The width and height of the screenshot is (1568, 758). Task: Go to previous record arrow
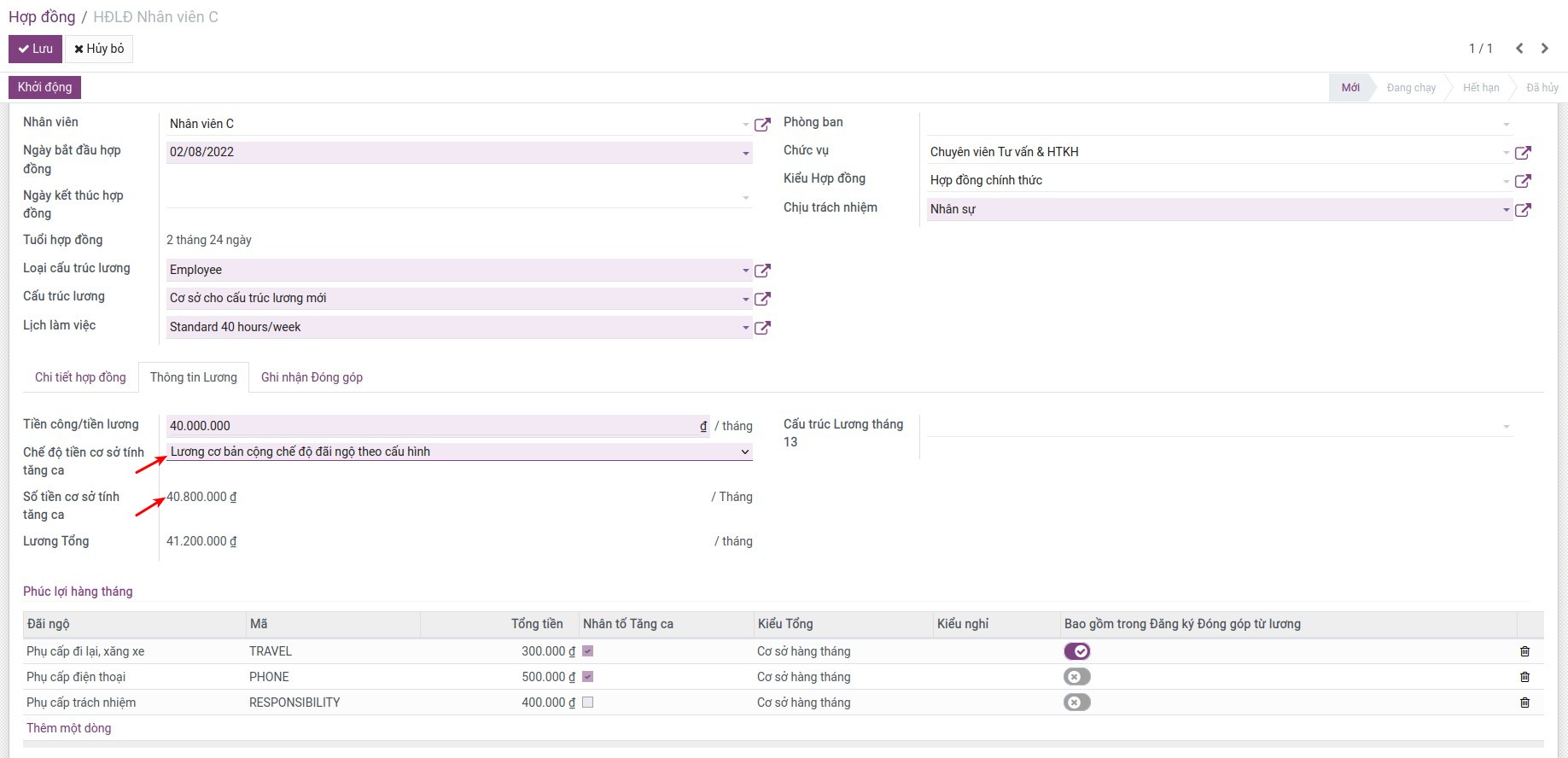(1519, 49)
